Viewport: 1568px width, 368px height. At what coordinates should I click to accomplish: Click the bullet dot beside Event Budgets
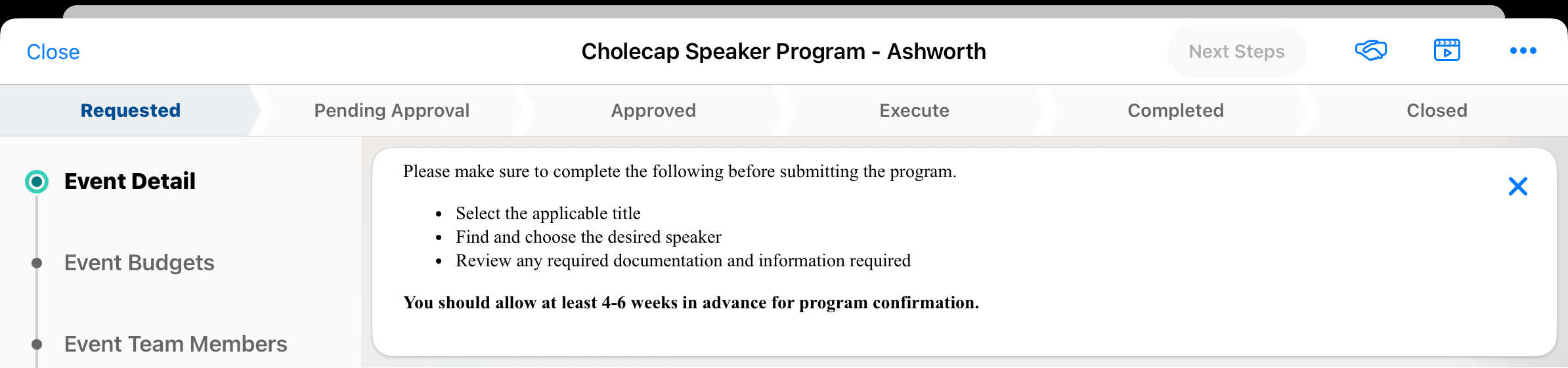(x=37, y=263)
